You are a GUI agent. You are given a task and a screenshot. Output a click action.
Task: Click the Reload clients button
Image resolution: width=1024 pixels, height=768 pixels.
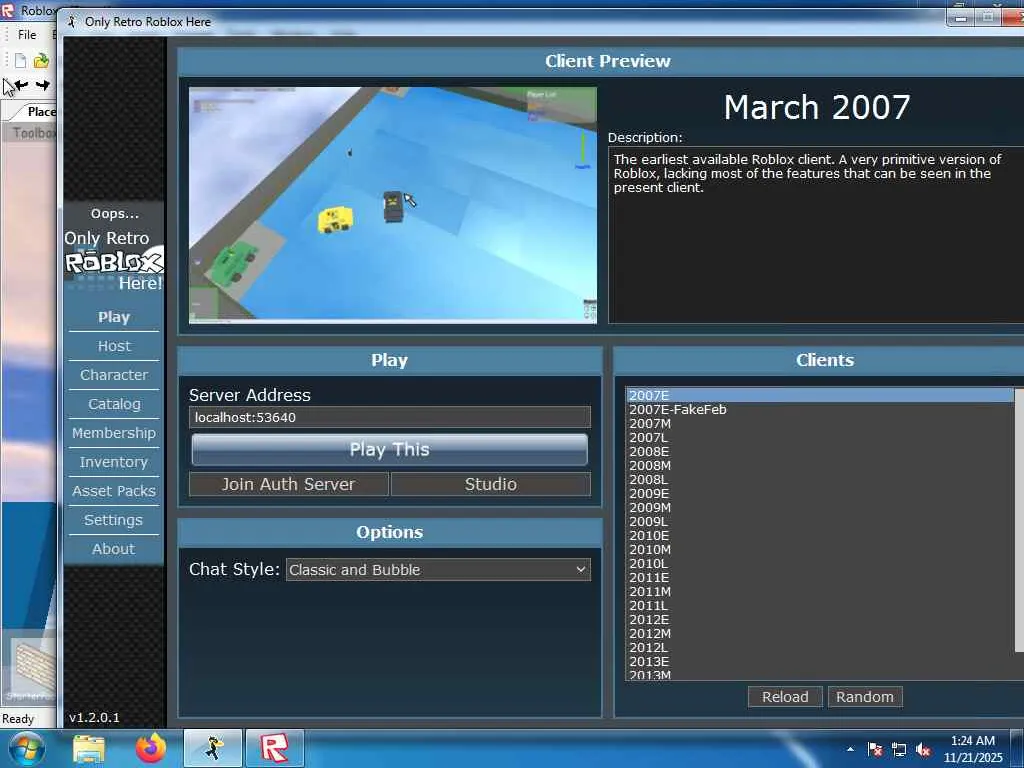coord(785,697)
